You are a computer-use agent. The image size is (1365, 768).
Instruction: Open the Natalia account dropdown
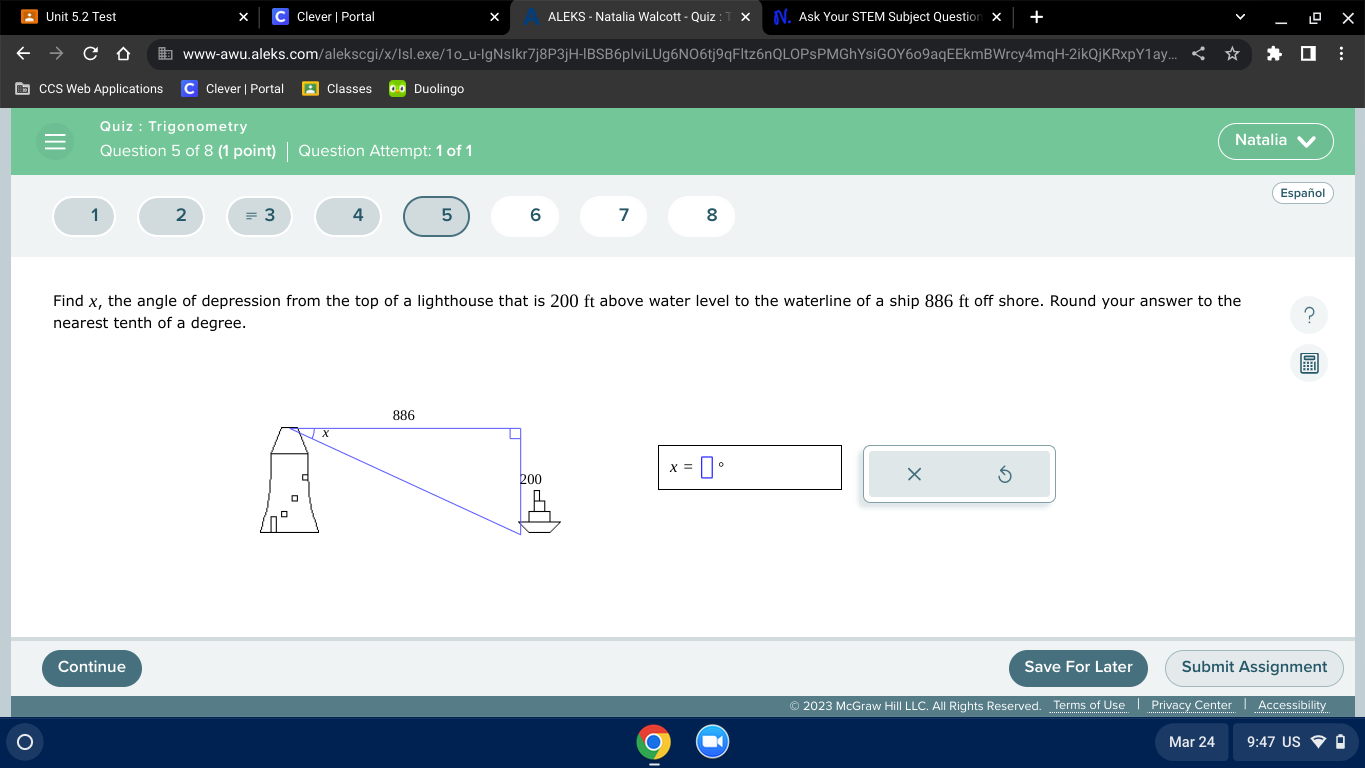[x=1275, y=141]
